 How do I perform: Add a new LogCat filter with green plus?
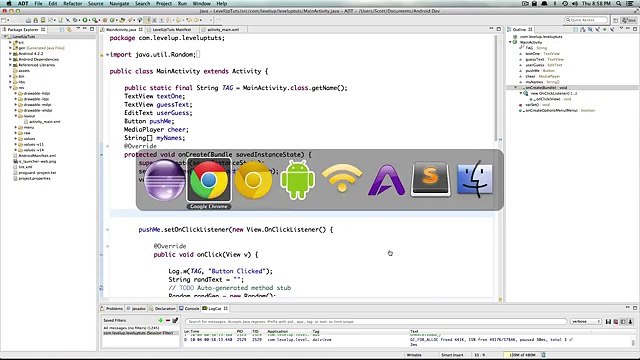coord(160,320)
